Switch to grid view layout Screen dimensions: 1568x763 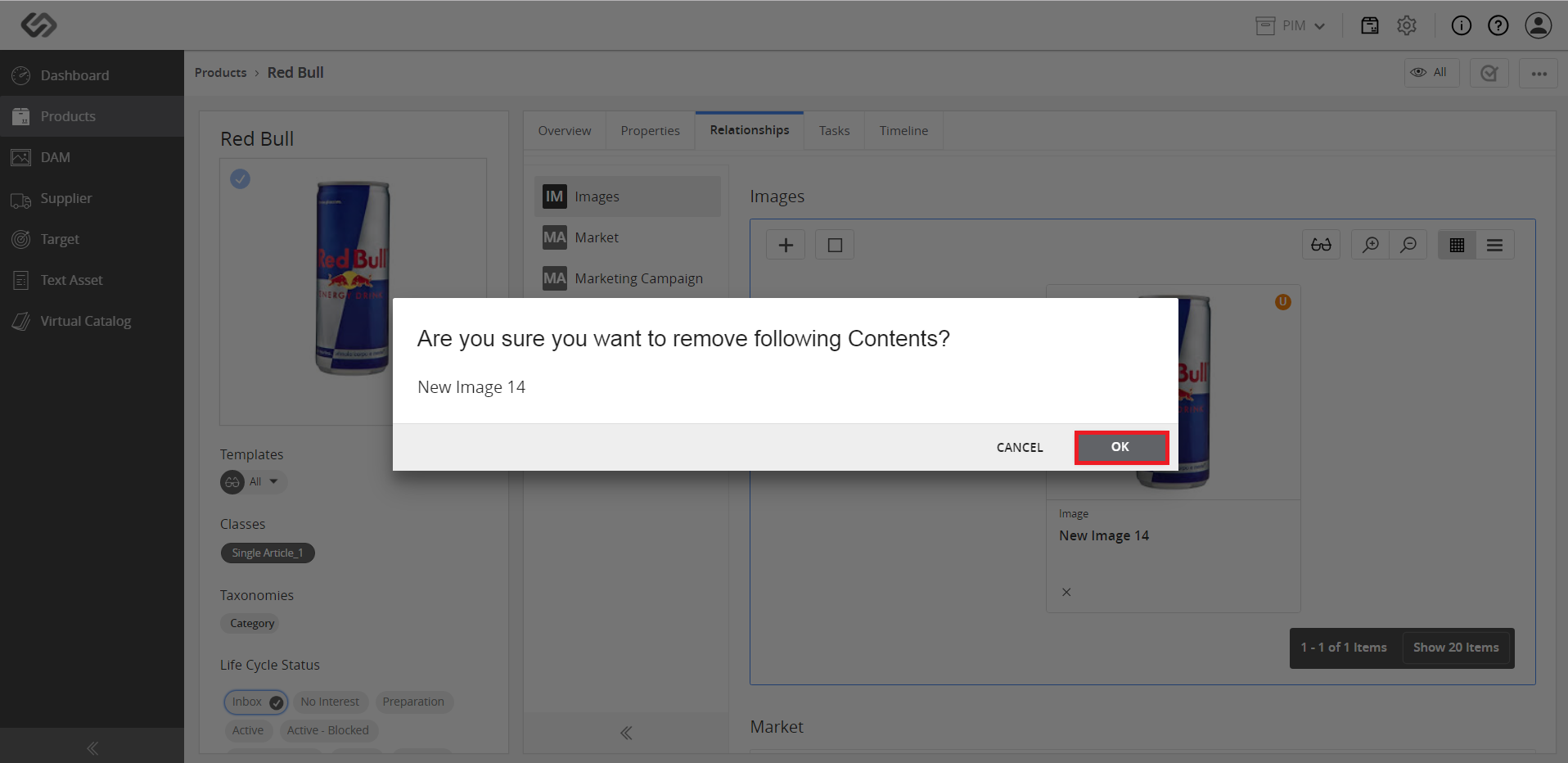(x=1457, y=245)
